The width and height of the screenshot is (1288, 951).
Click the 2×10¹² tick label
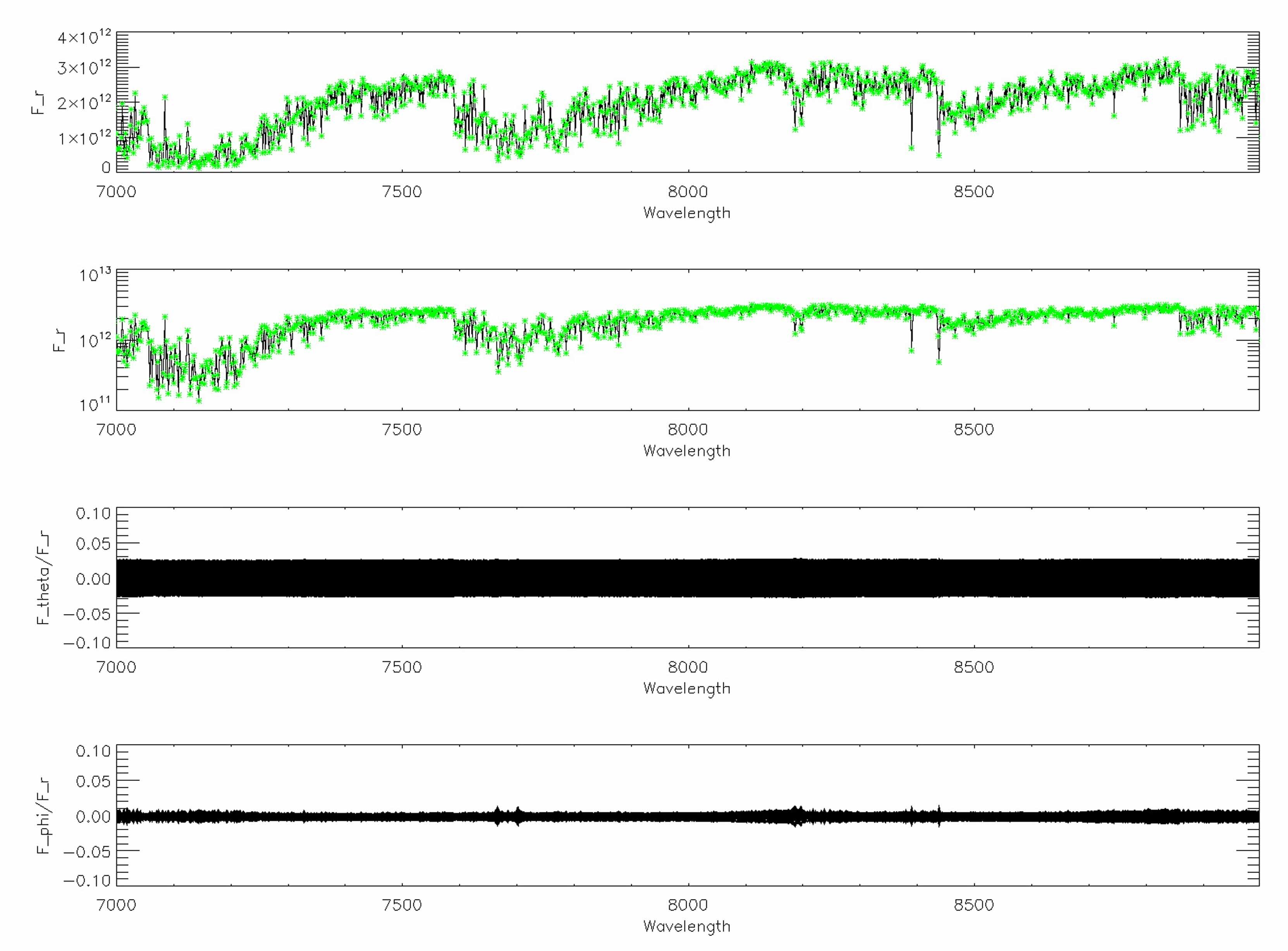84,102
